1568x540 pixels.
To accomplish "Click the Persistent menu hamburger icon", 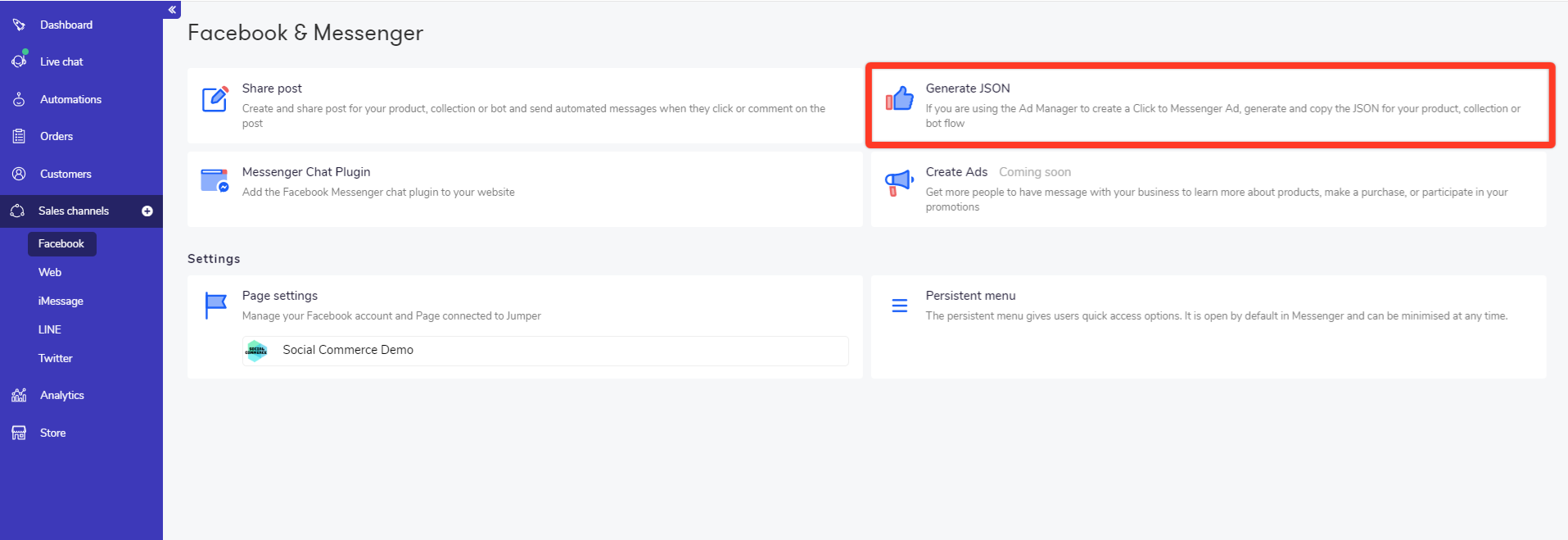I will pos(899,306).
